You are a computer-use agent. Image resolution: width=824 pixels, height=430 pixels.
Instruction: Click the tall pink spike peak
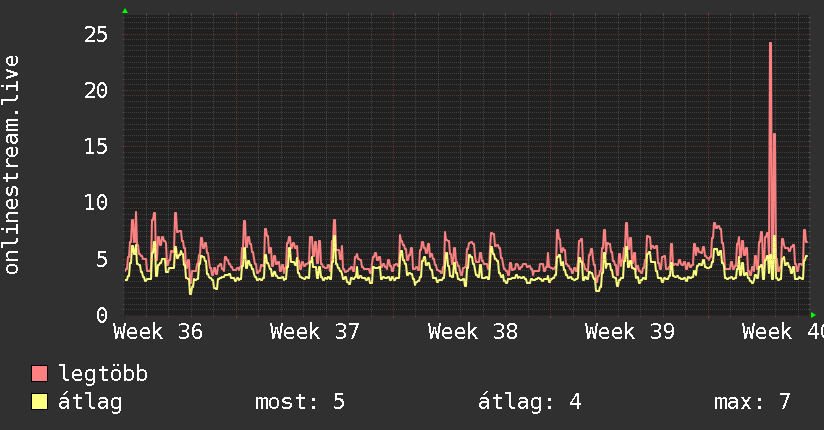770,44
